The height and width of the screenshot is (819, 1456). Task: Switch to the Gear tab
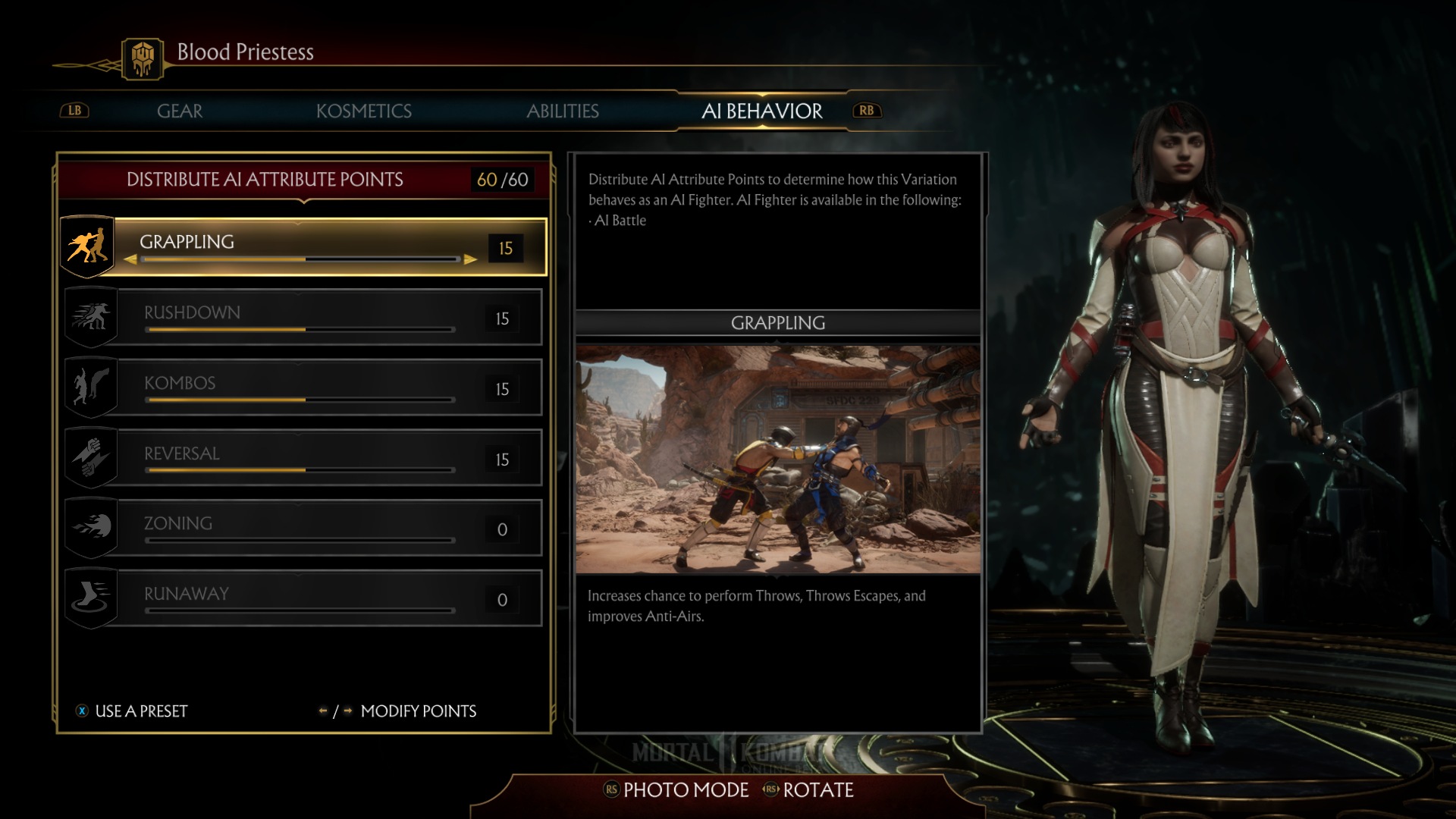(180, 111)
